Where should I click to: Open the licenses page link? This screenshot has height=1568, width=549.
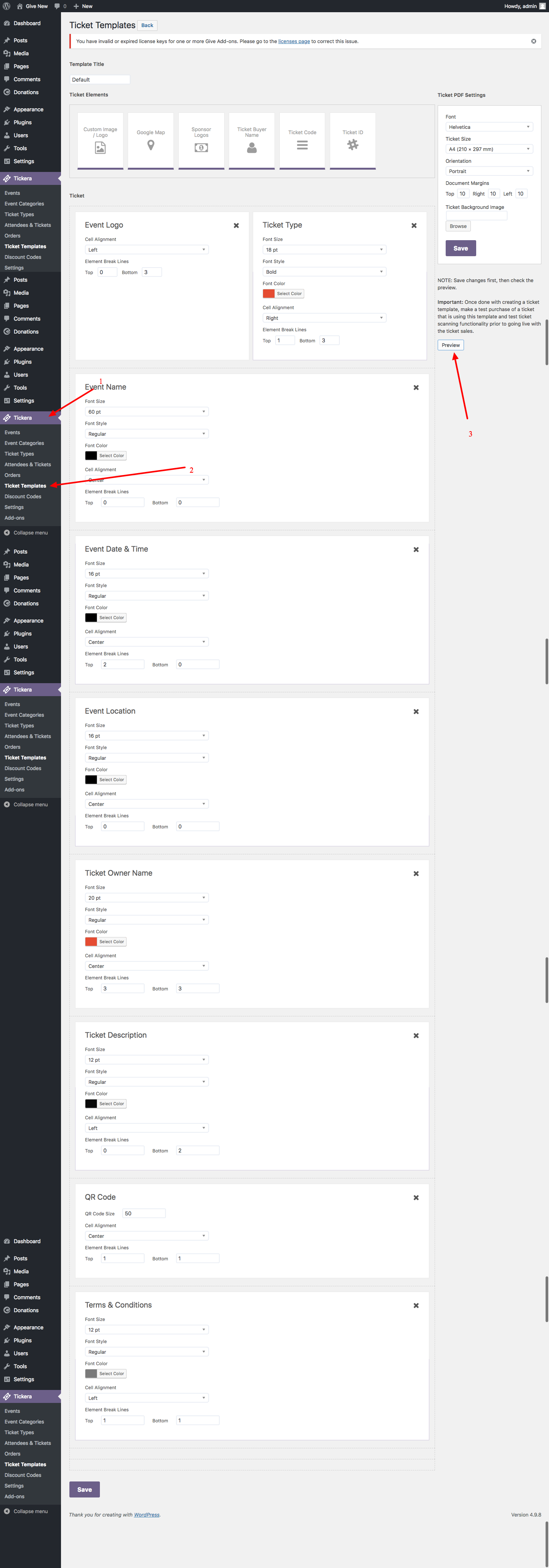[x=294, y=42]
